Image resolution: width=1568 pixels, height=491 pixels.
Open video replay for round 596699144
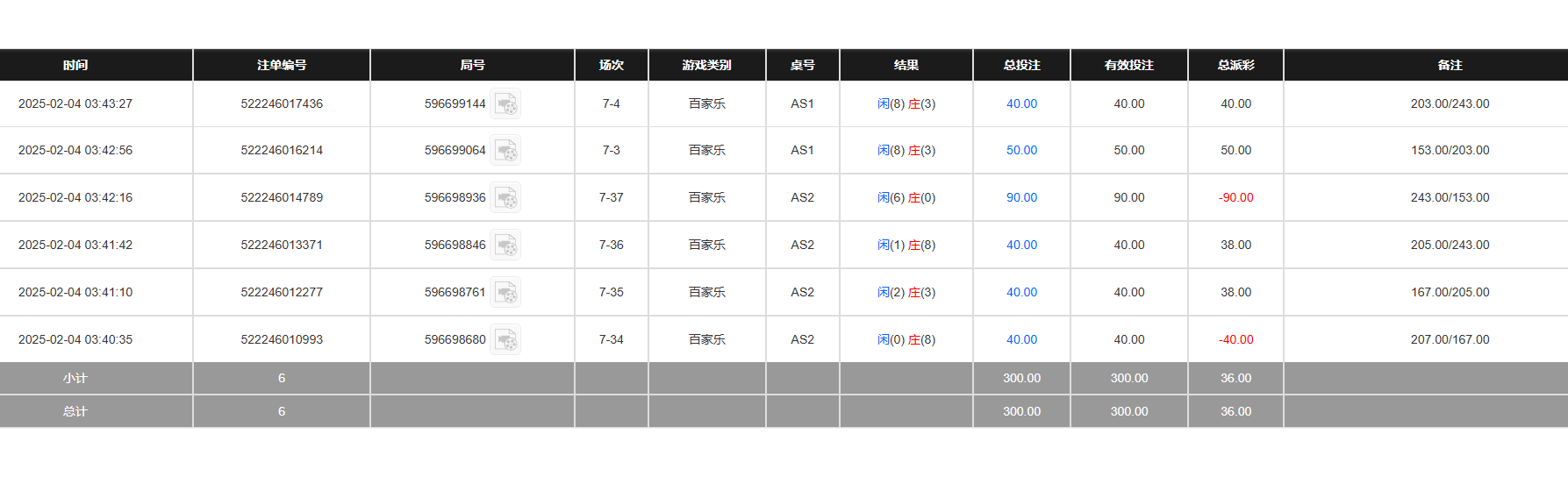click(x=505, y=104)
